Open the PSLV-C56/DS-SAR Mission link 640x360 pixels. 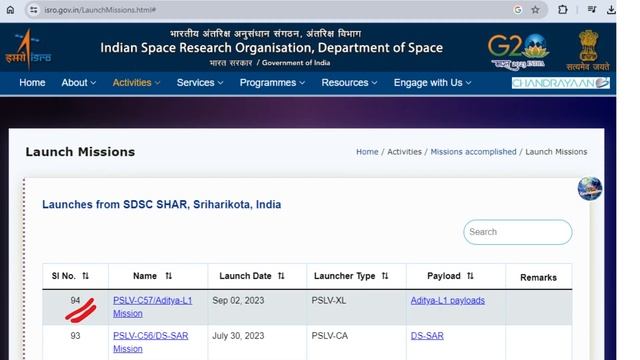151,342
